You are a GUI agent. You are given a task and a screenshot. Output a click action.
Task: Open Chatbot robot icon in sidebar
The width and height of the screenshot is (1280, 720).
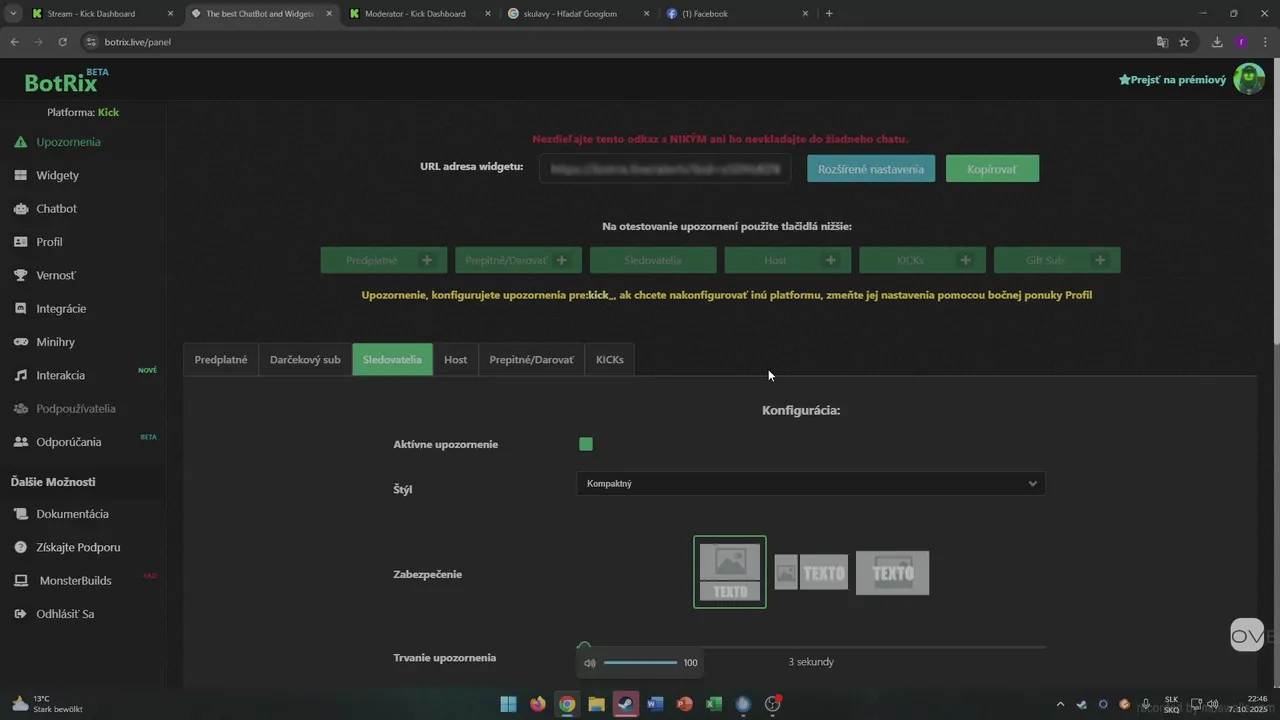pyautogui.click(x=20, y=209)
